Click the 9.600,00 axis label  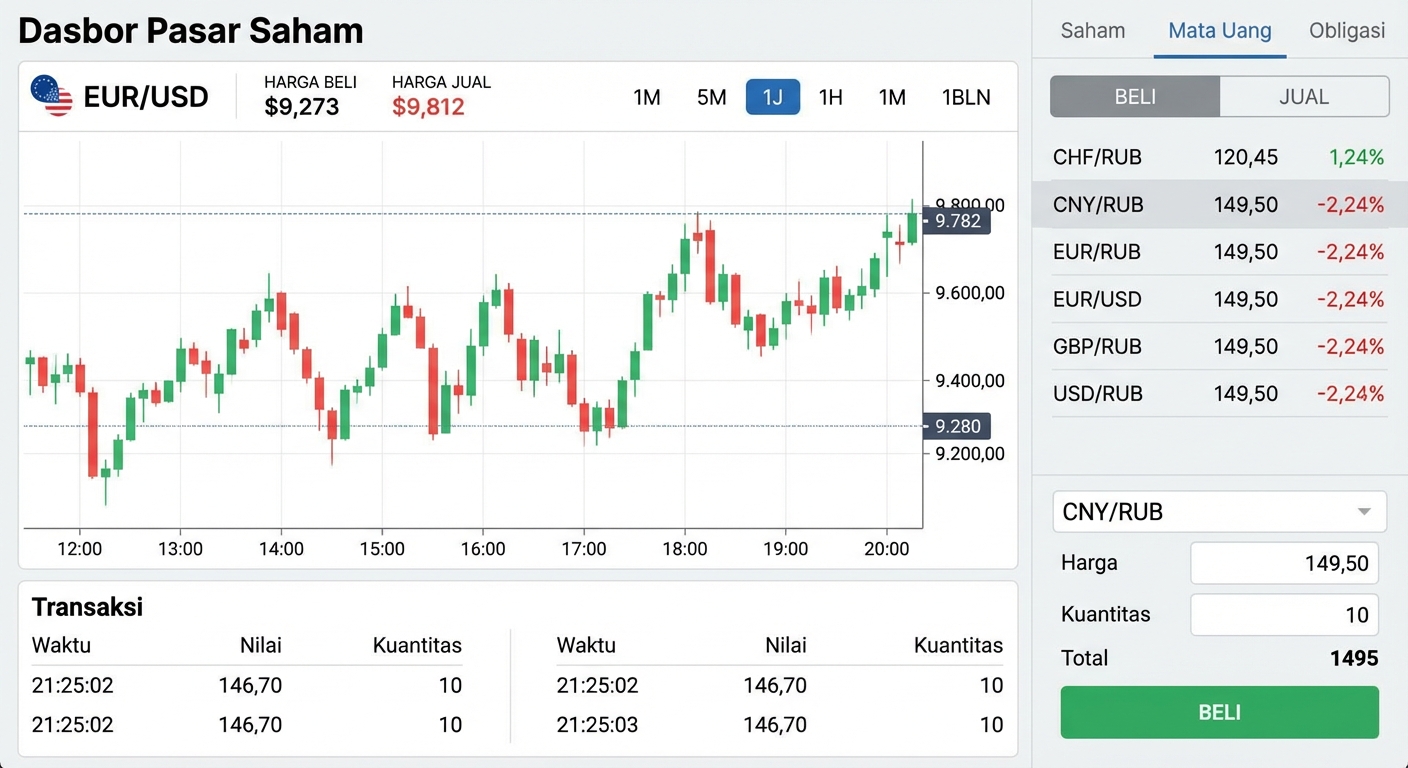(970, 293)
